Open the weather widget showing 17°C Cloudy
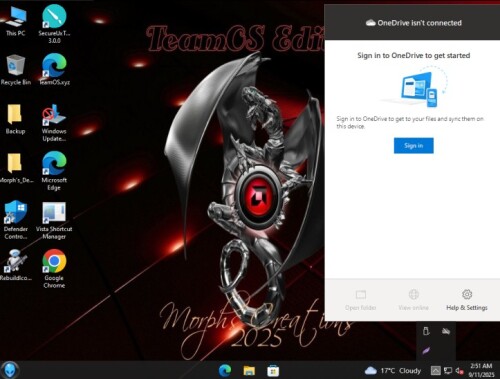This screenshot has height=379, width=500. (393, 370)
